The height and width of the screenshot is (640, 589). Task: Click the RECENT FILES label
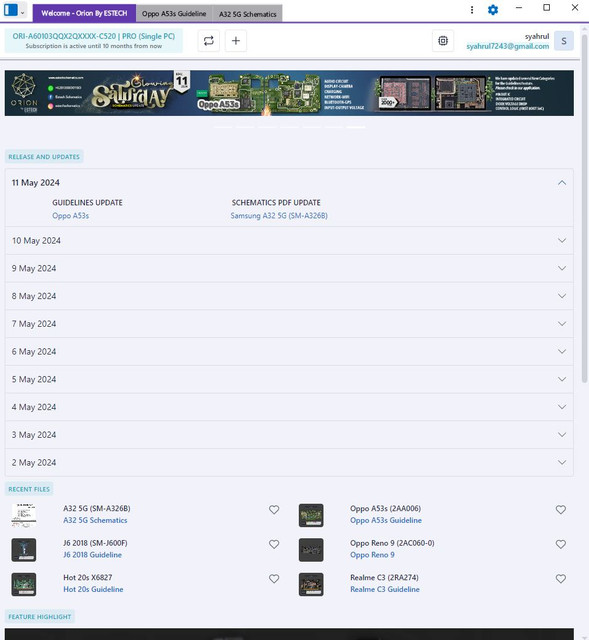coord(29,489)
